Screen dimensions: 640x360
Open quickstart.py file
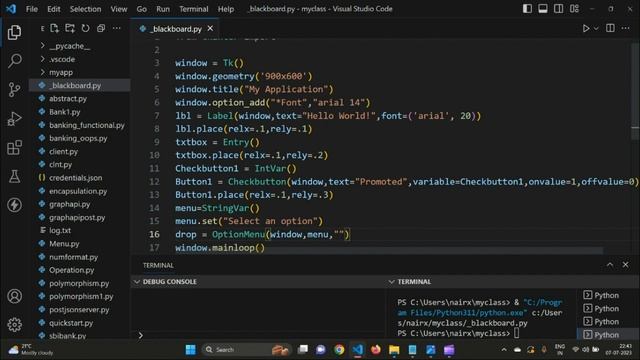[71, 322]
